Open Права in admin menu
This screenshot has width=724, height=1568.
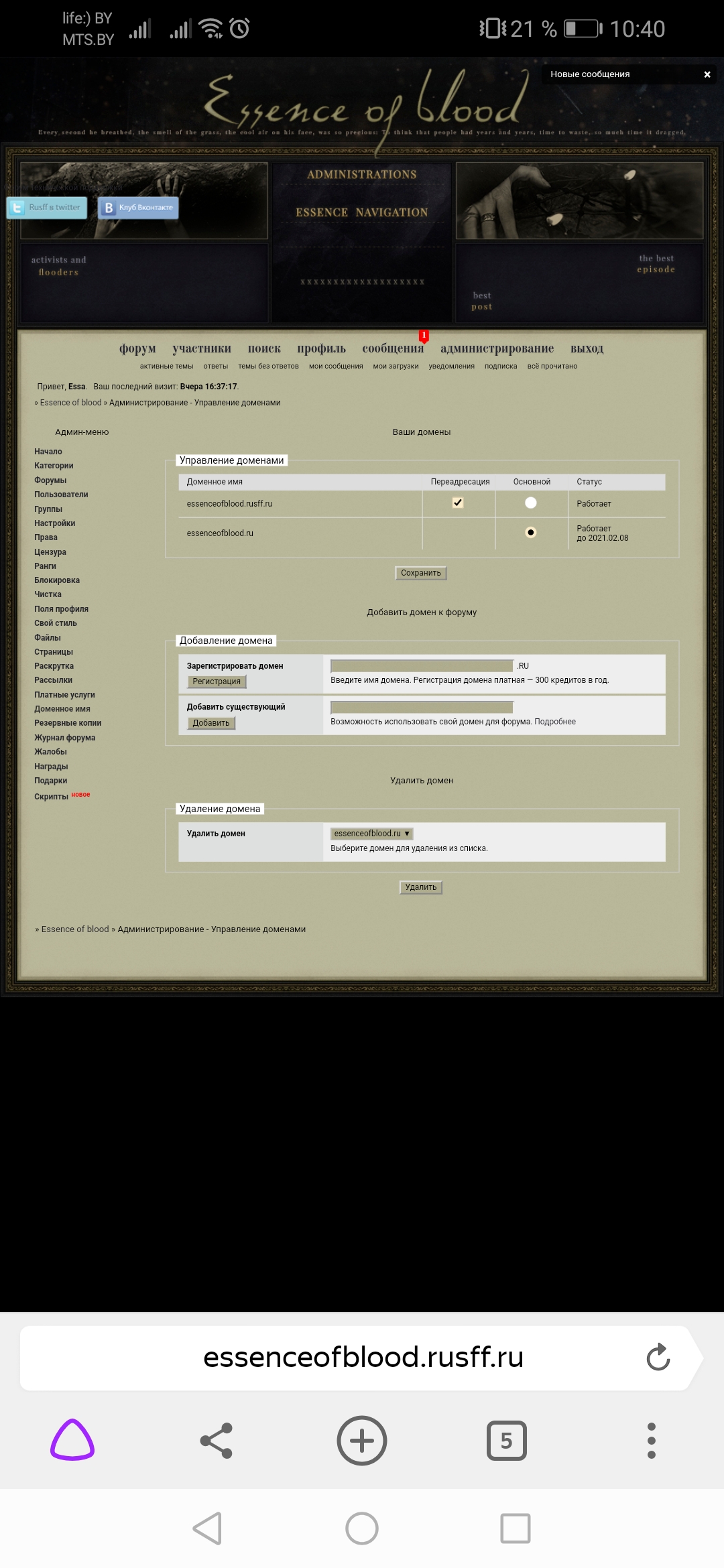point(46,537)
